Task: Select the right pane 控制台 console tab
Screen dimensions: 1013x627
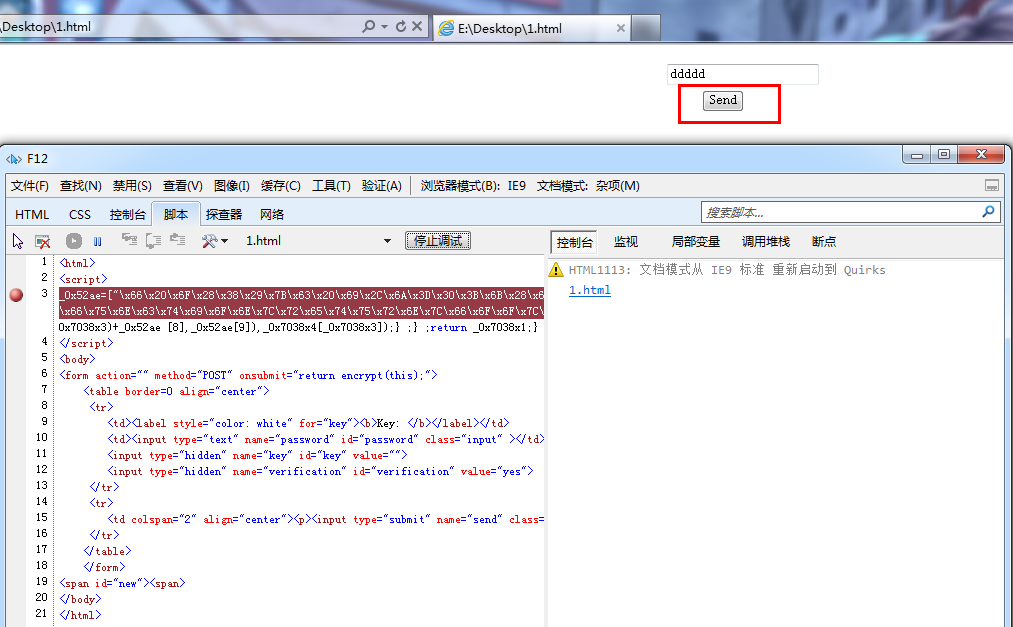Action: 574,242
